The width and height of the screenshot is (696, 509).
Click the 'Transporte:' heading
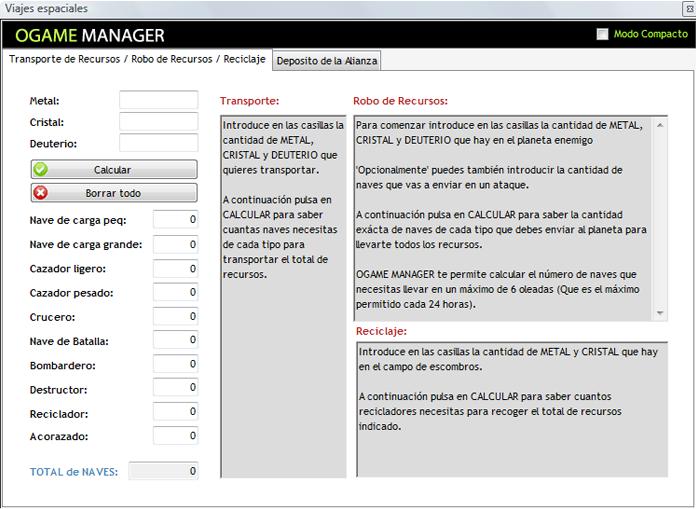[249, 101]
